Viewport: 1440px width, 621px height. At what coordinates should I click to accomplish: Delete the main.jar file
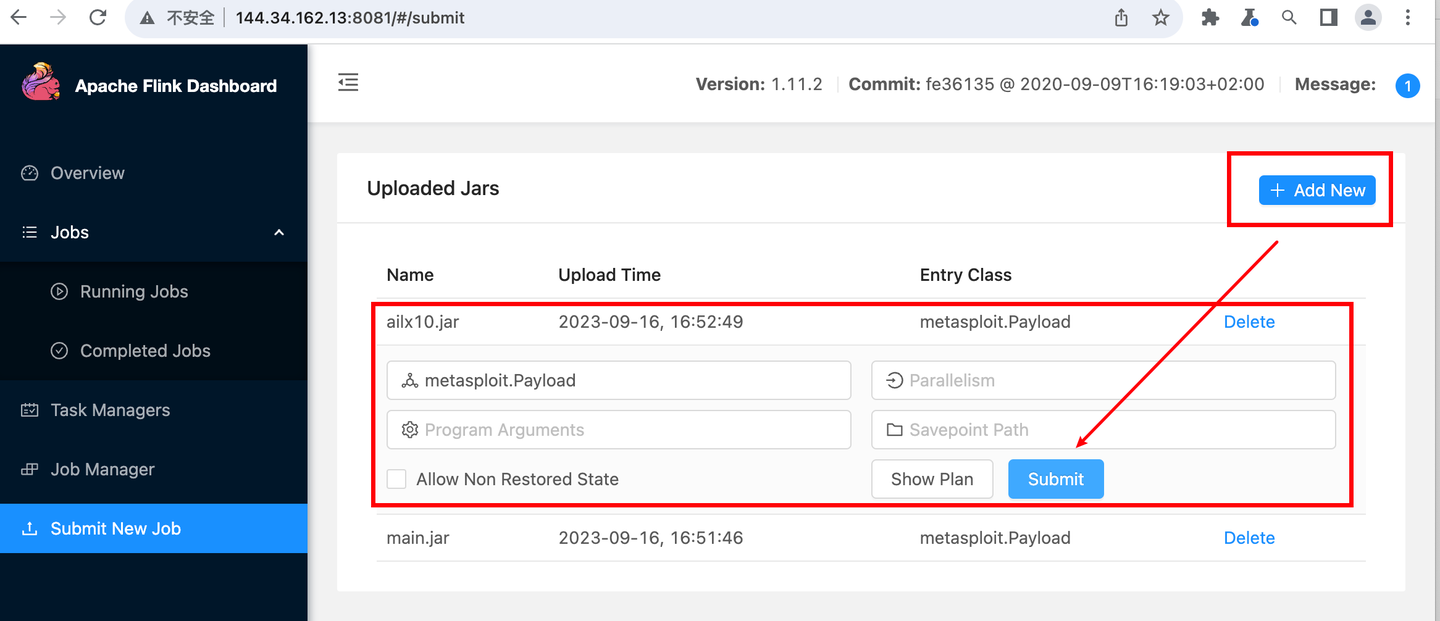pyautogui.click(x=1249, y=537)
